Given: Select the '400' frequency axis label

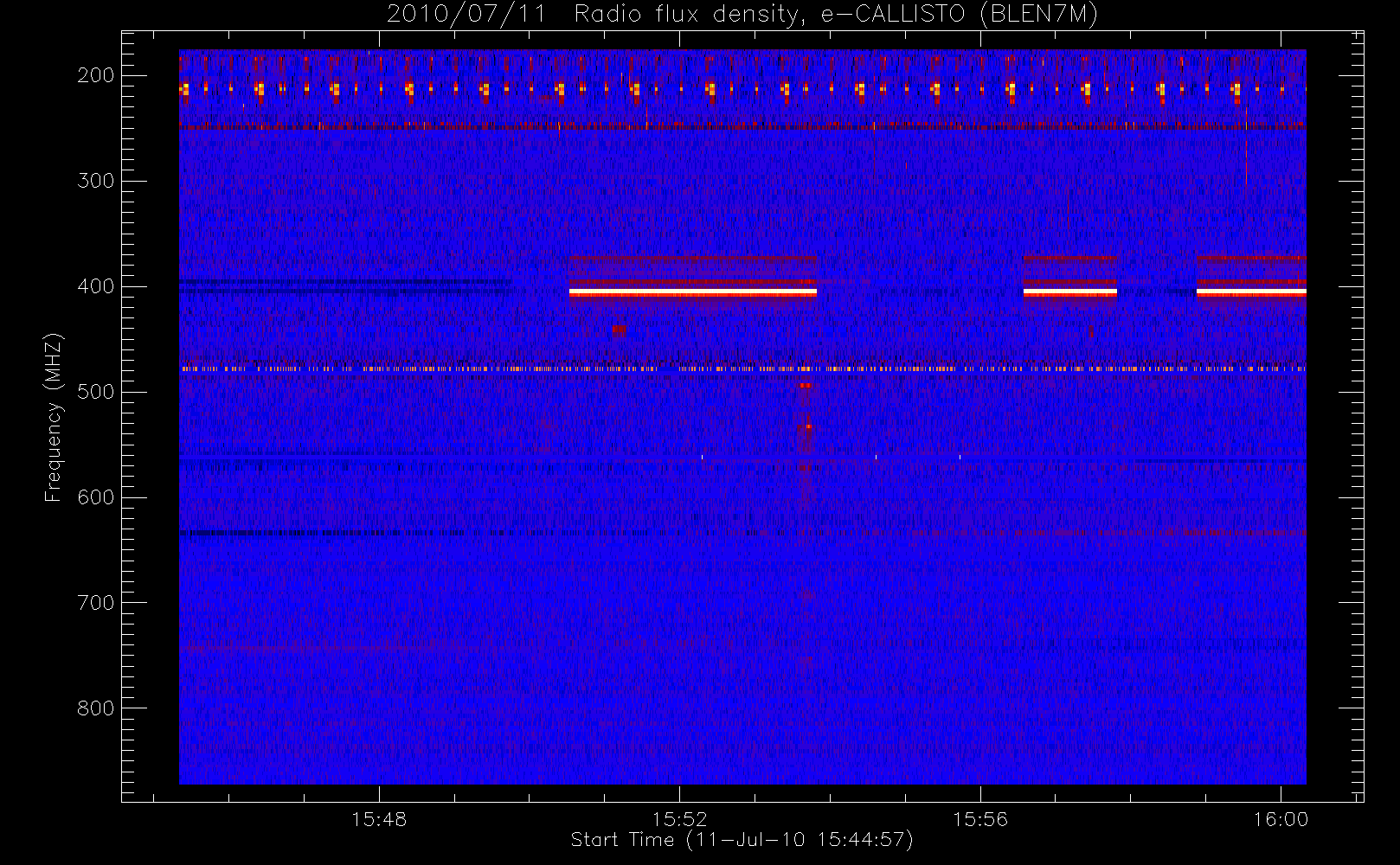Looking at the screenshot, I should click(95, 286).
